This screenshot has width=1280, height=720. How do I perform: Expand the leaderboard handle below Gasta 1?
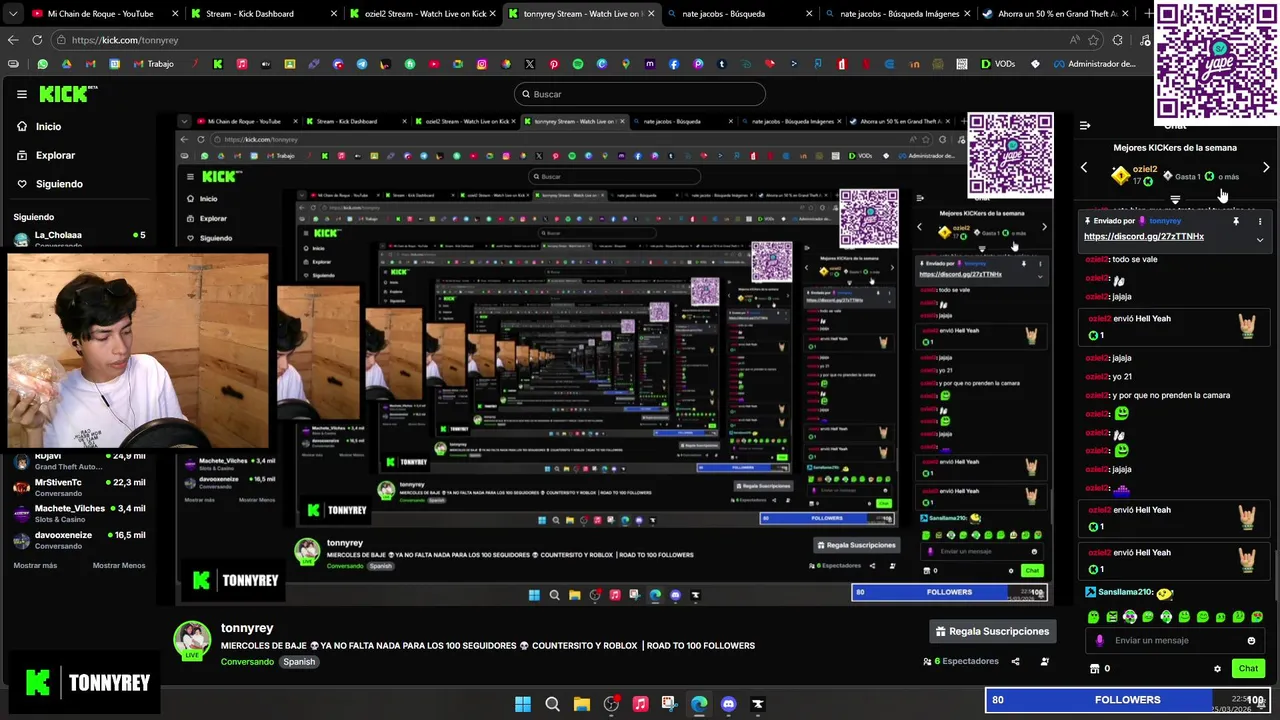1175,199
